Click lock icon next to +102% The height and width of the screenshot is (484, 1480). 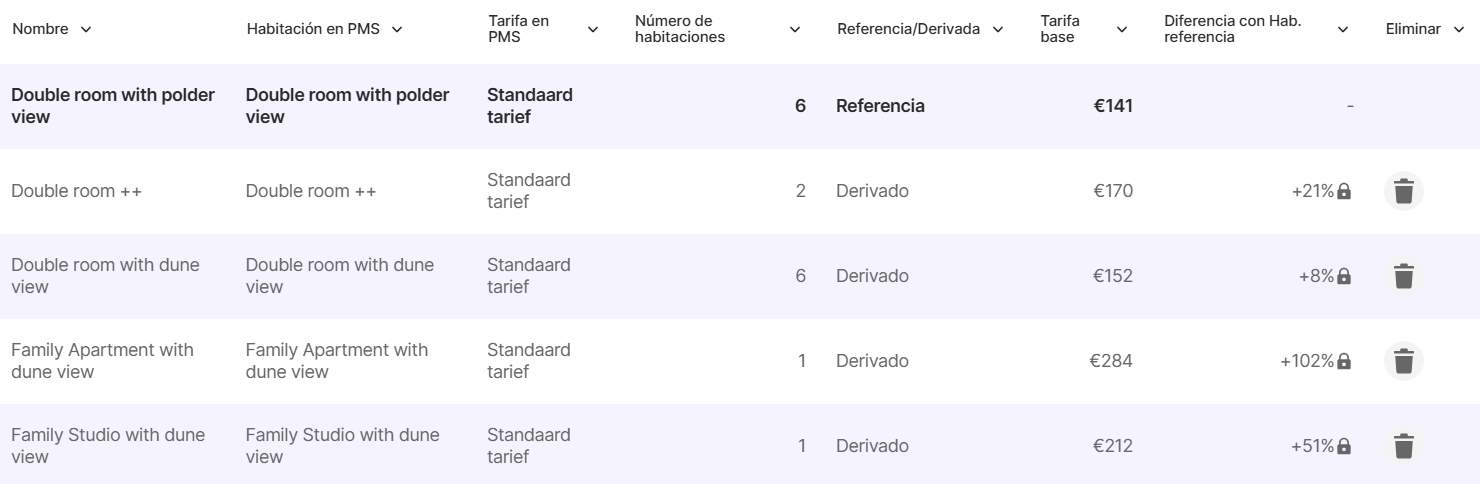tap(1344, 361)
